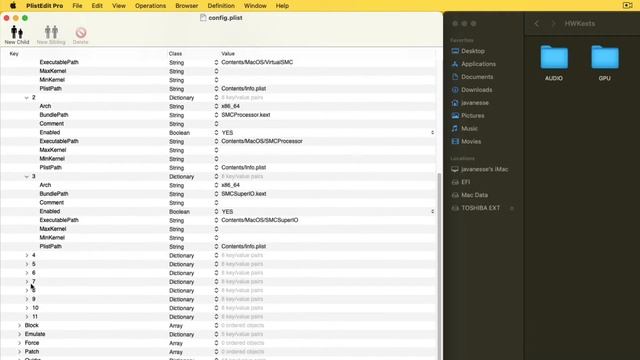Viewport: 640px width, 360px height.
Task: Open the Edit menu
Action: click(97, 6)
